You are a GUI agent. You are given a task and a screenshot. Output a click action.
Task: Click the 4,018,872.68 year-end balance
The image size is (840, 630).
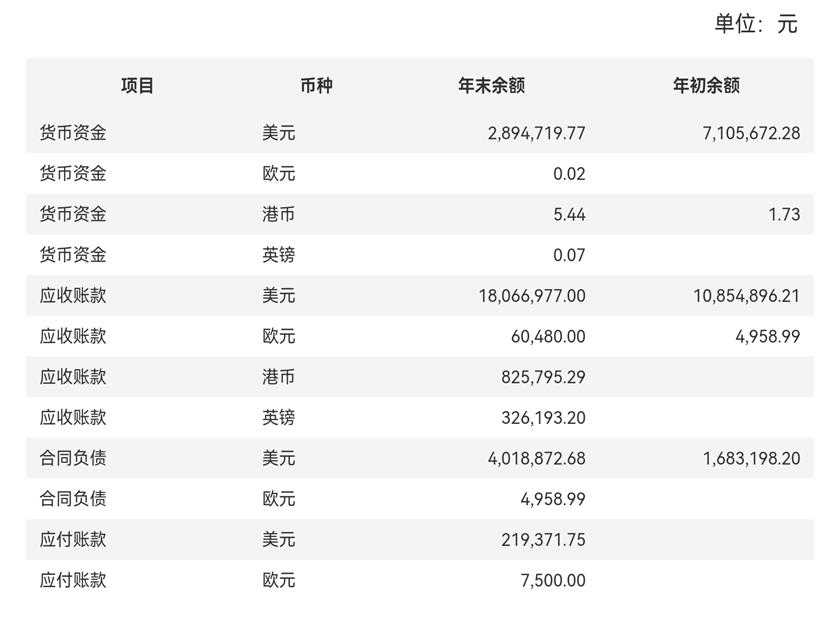pyautogui.click(x=536, y=458)
